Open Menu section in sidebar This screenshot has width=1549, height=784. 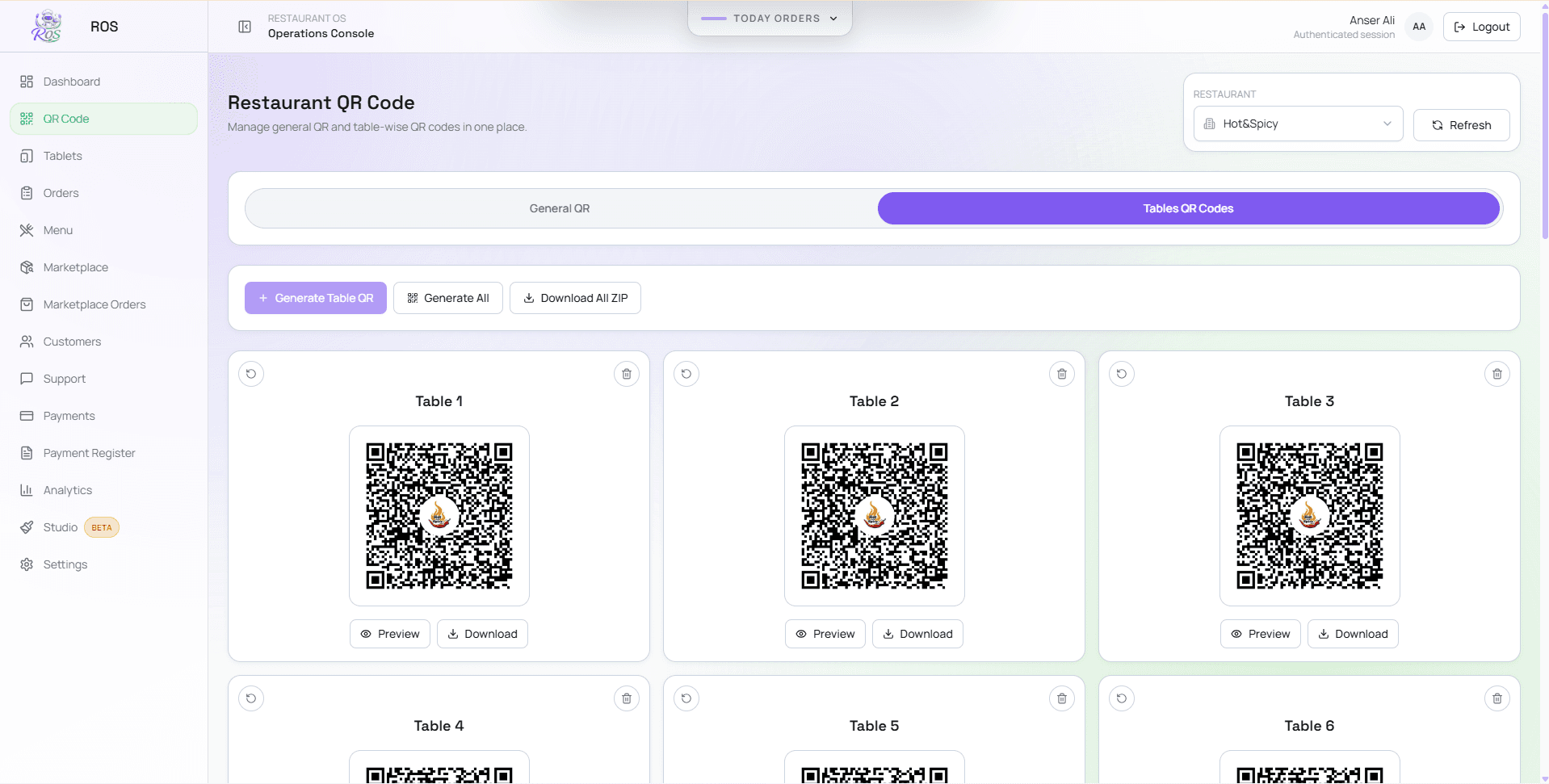tap(103, 230)
